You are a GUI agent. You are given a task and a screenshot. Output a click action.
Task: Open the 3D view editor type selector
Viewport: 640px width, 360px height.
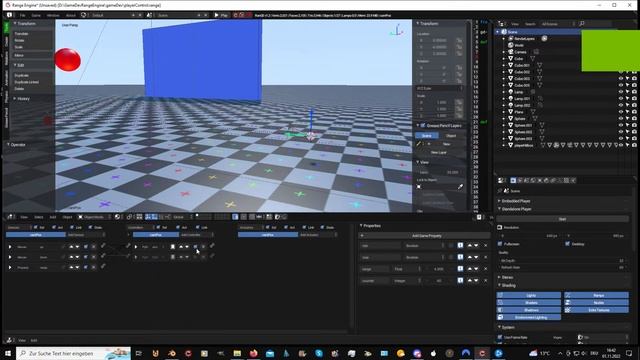pyautogui.click(x=10, y=217)
